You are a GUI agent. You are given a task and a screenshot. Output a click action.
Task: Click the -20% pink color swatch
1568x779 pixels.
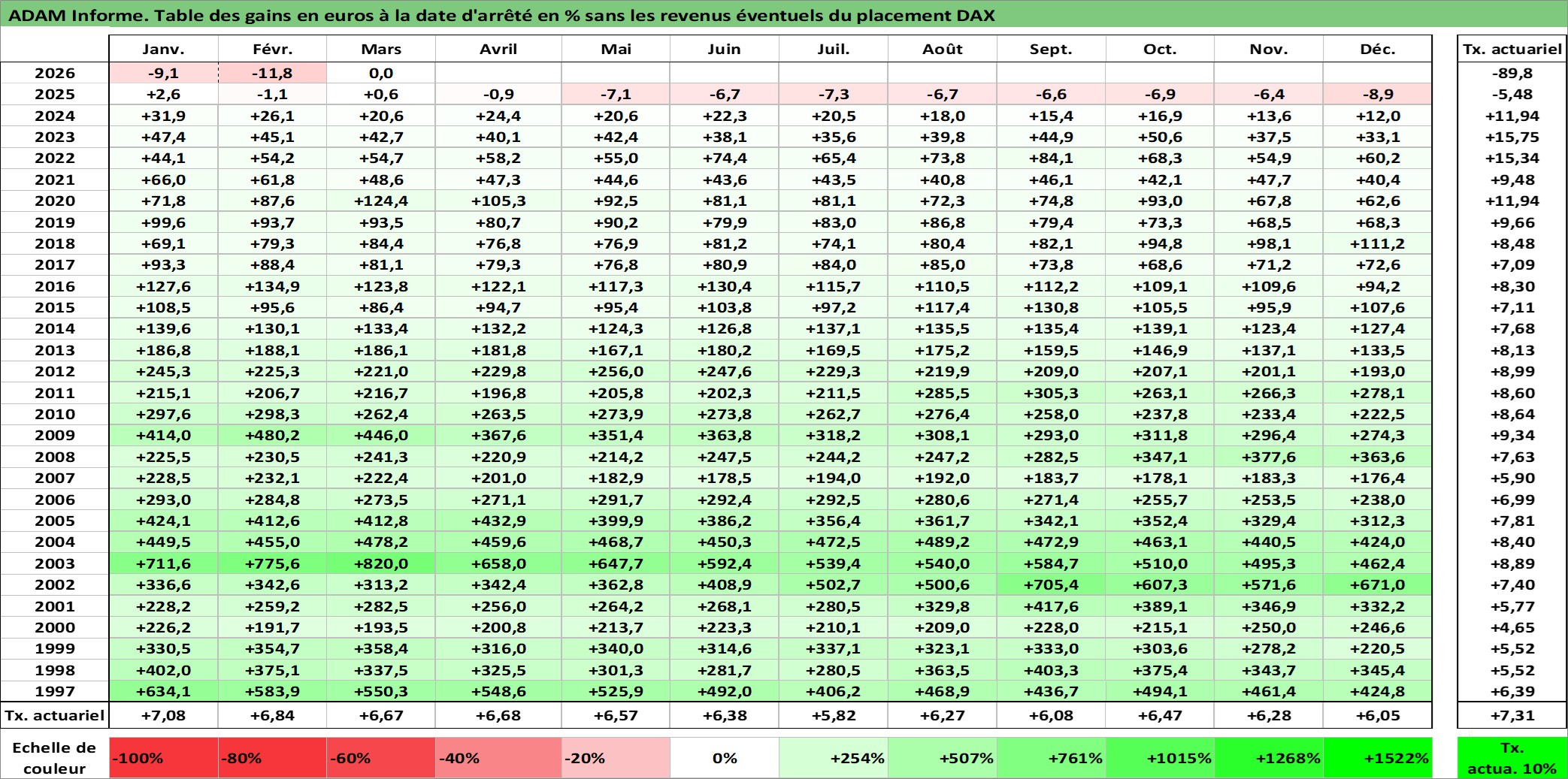[x=616, y=758]
